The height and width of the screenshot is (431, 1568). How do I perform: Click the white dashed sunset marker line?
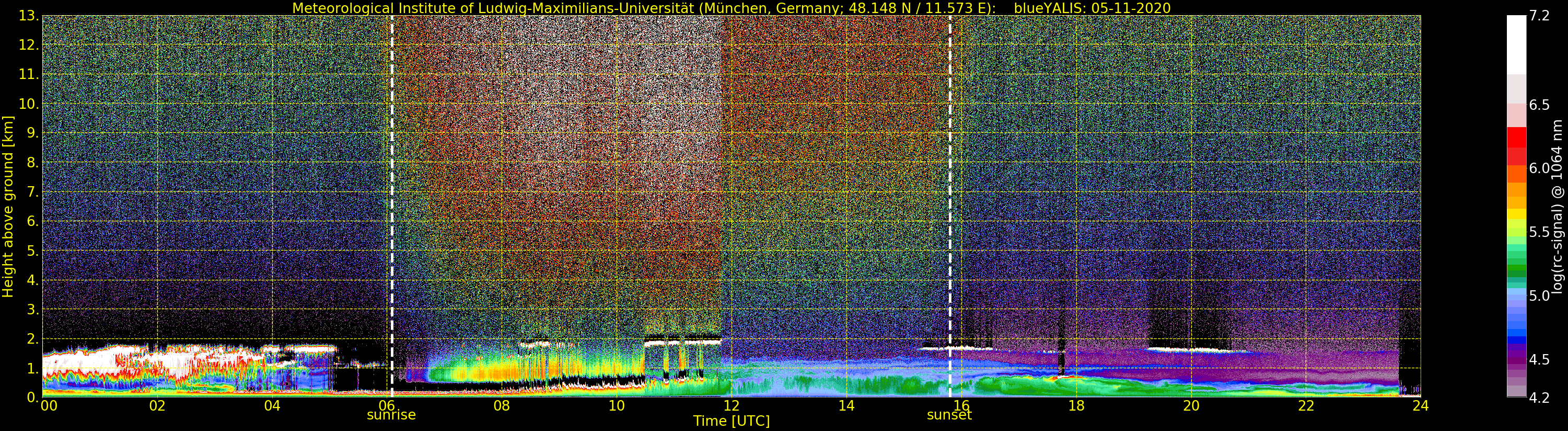click(x=949, y=206)
